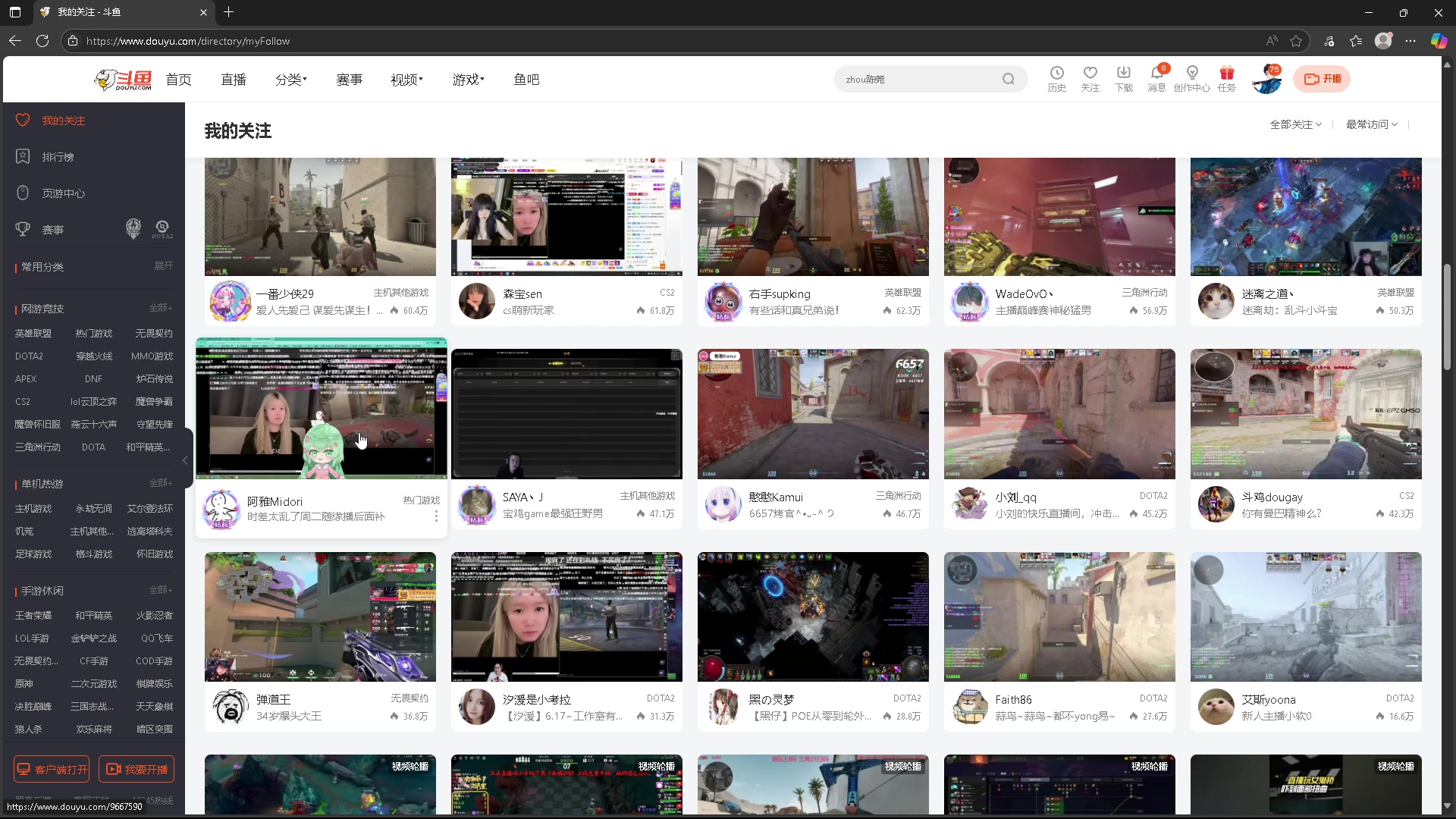Open more options for 阿雅Midori card

436,516
